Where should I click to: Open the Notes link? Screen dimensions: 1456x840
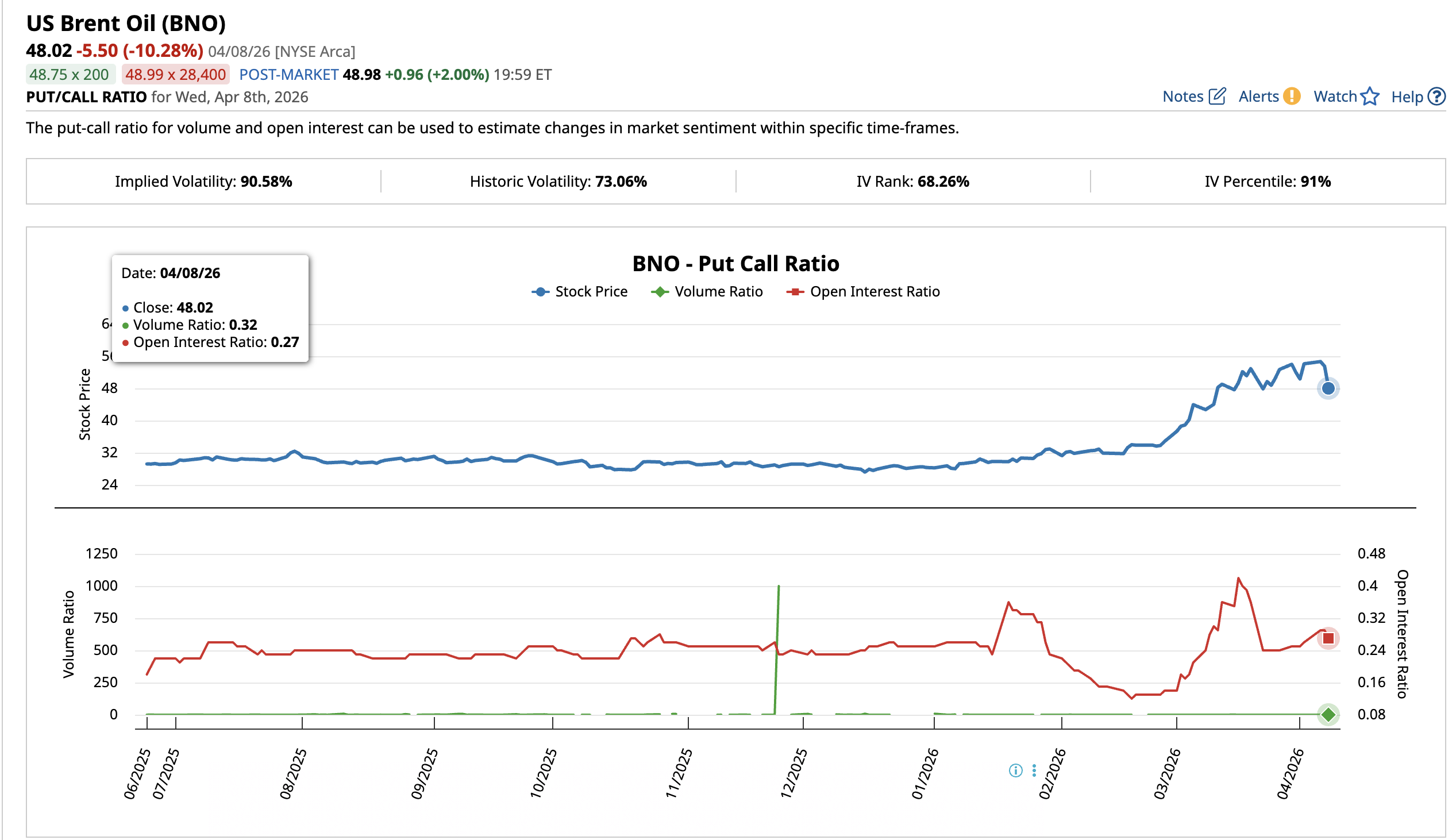[x=1184, y=97]
